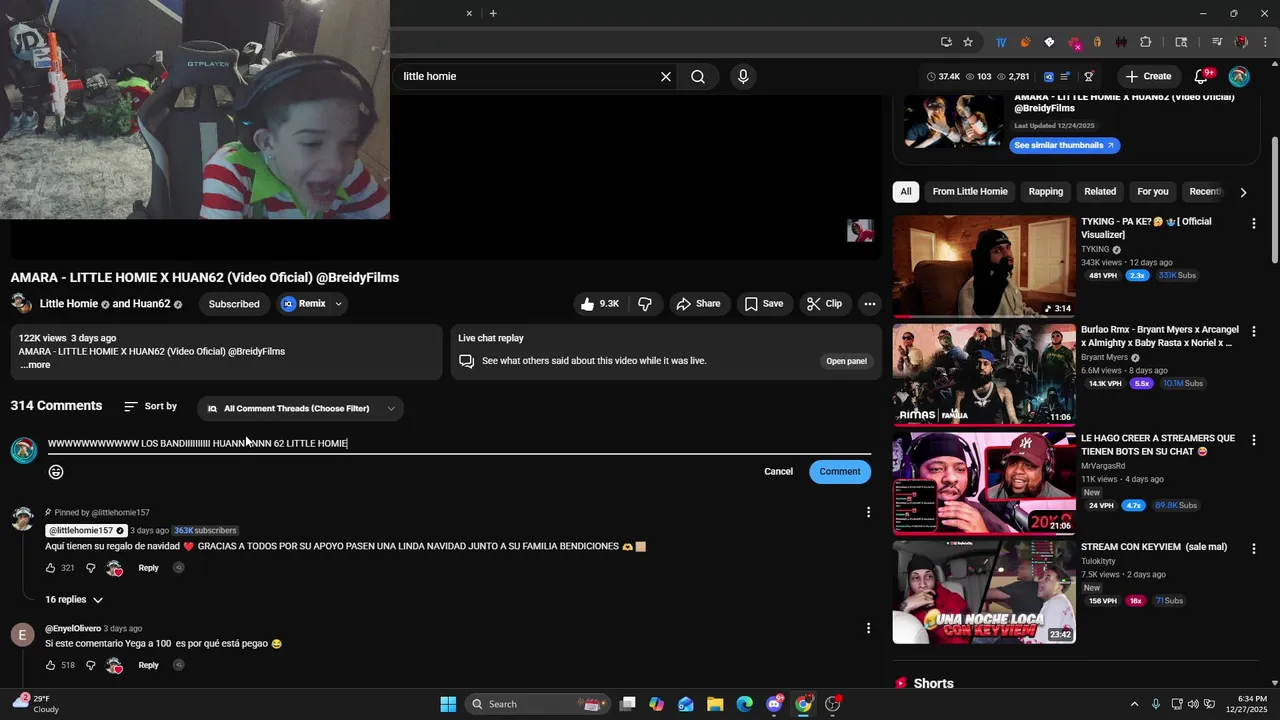The height and width of the screenshot is (720, 1280).
Task: Toggle the Subscribed button
Action: coord(234,304)
